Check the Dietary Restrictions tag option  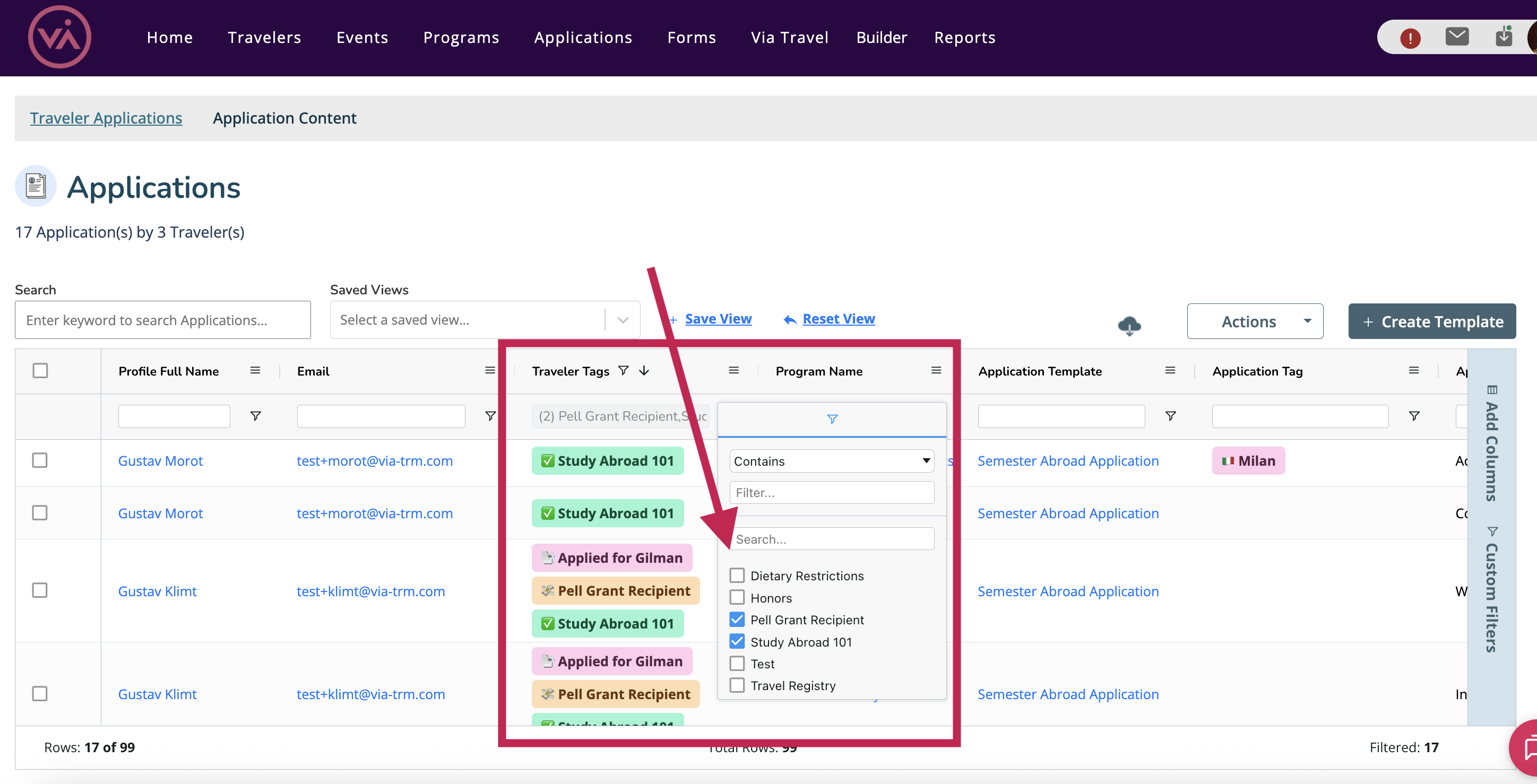point(737,576)
